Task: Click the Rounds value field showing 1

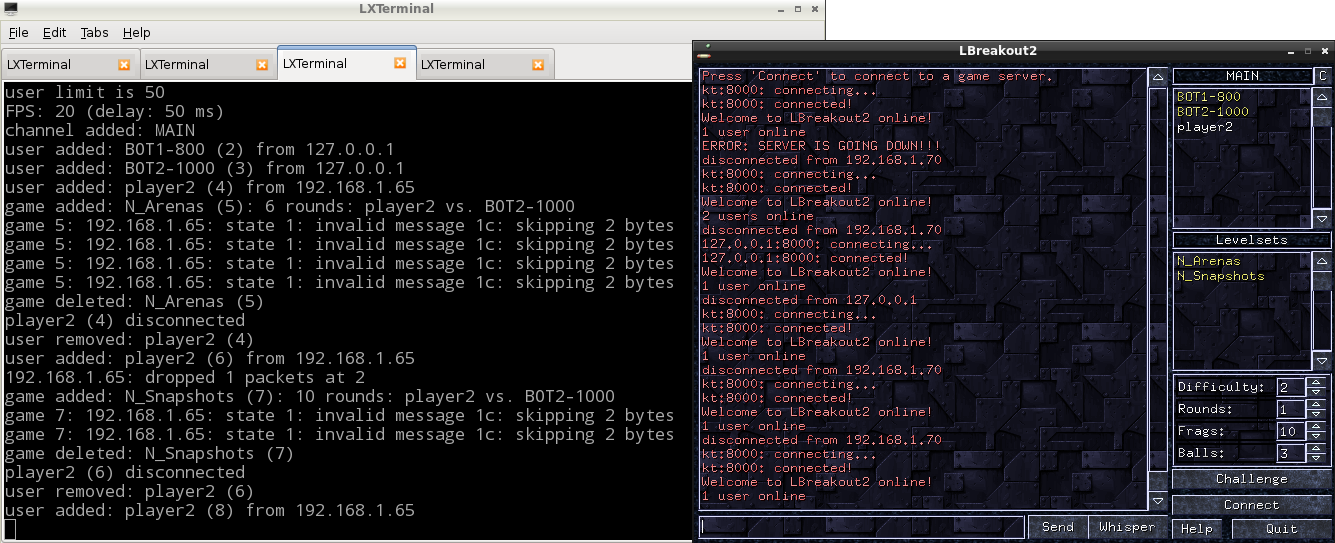Action: coord(1292,409)
